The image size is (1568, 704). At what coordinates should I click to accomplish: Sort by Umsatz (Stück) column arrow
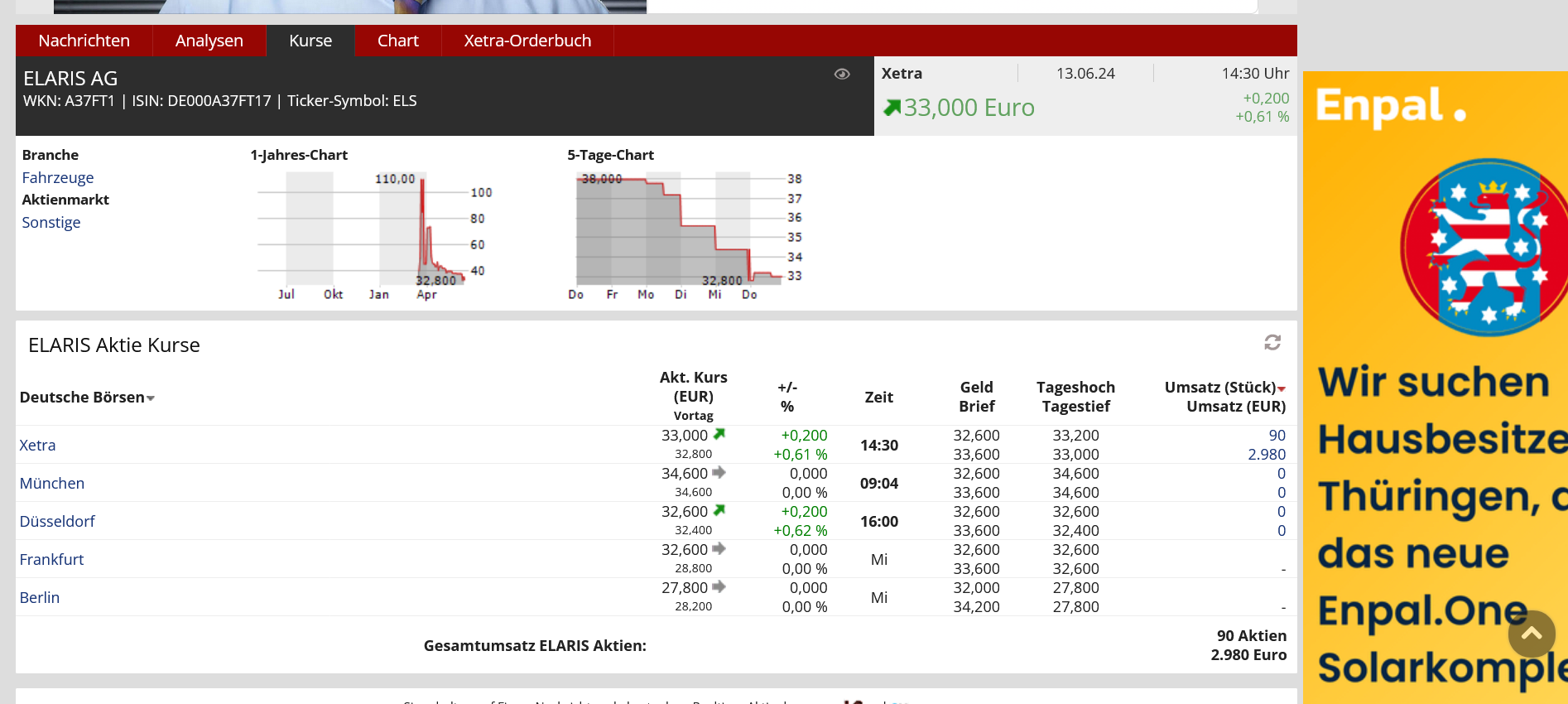click(x=1282, y=388)
